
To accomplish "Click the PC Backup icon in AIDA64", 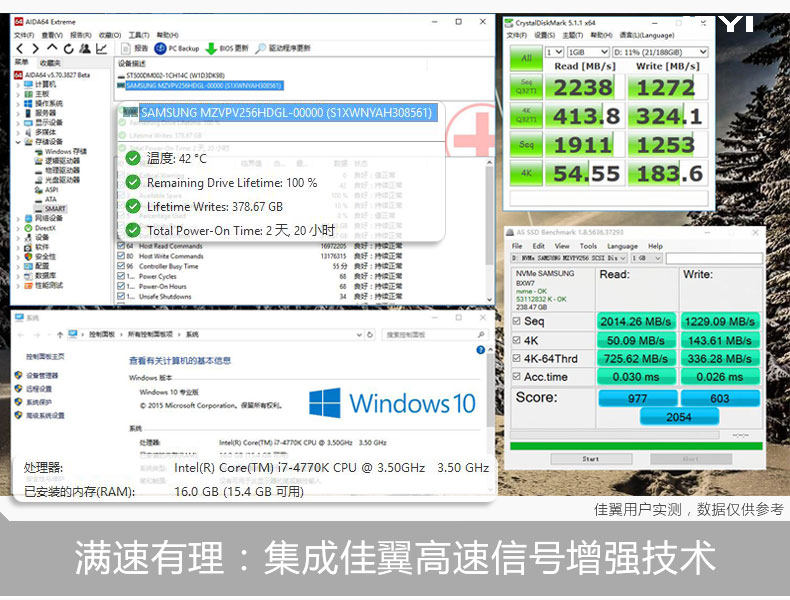I will [160, 48].
